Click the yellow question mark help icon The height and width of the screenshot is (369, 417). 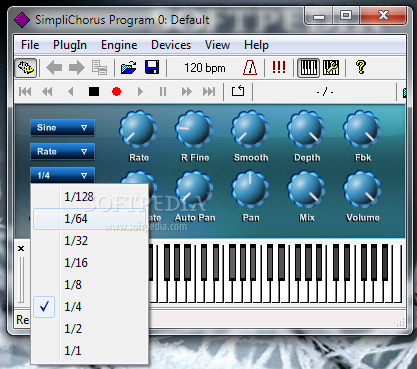click(361, 67)
